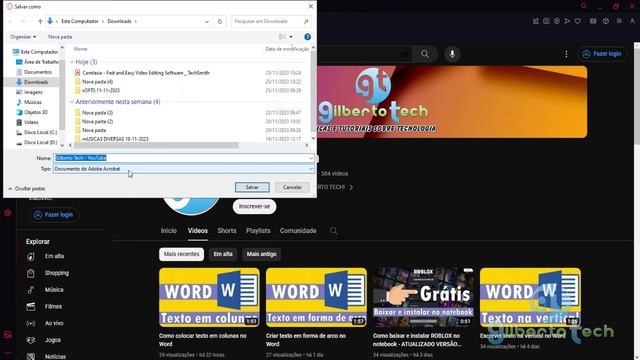Click the file list horizontal scrollbar

click(156, 145)
